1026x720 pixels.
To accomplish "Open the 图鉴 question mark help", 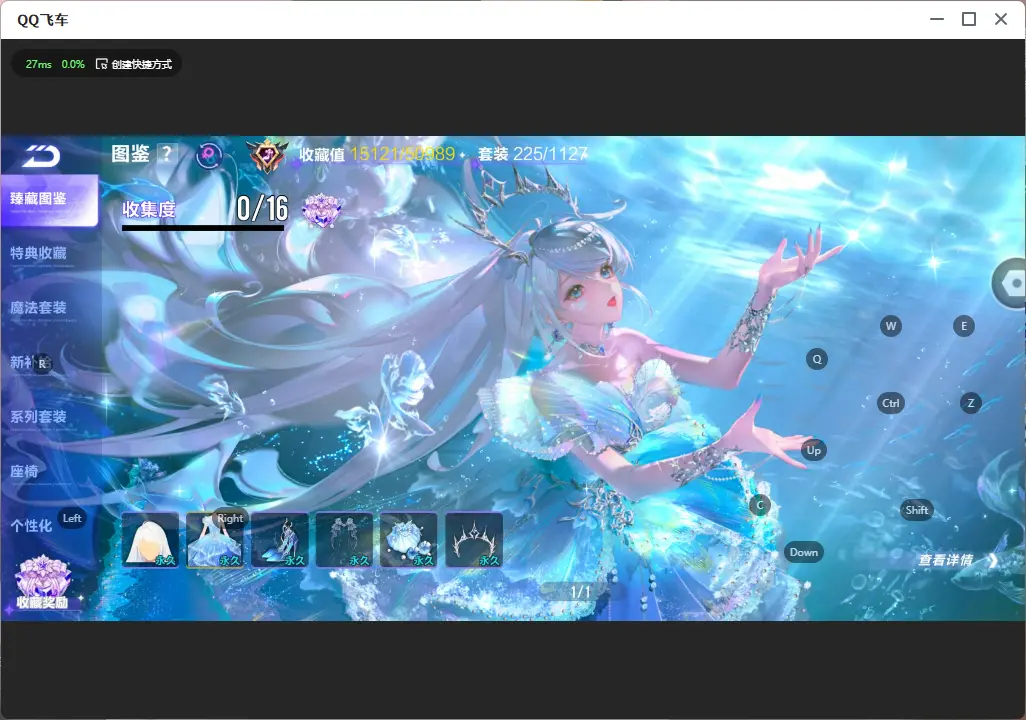I will click(167, 154).
